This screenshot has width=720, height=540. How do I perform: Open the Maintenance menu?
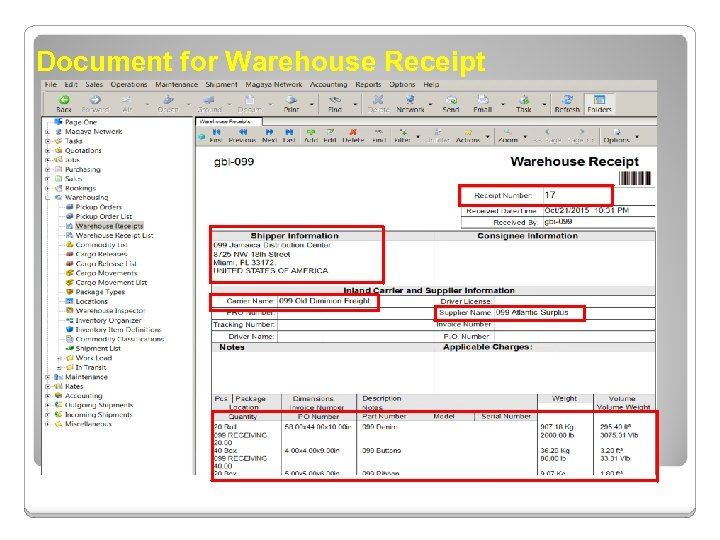click(x=176, y=84)
